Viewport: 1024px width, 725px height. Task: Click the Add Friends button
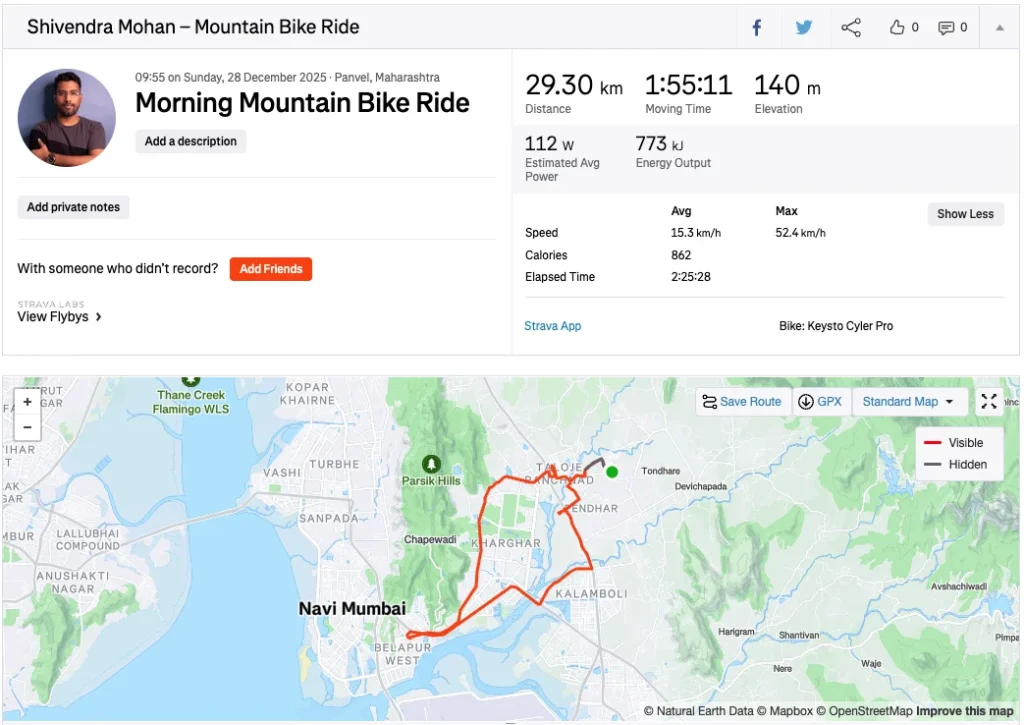point(270,269)
